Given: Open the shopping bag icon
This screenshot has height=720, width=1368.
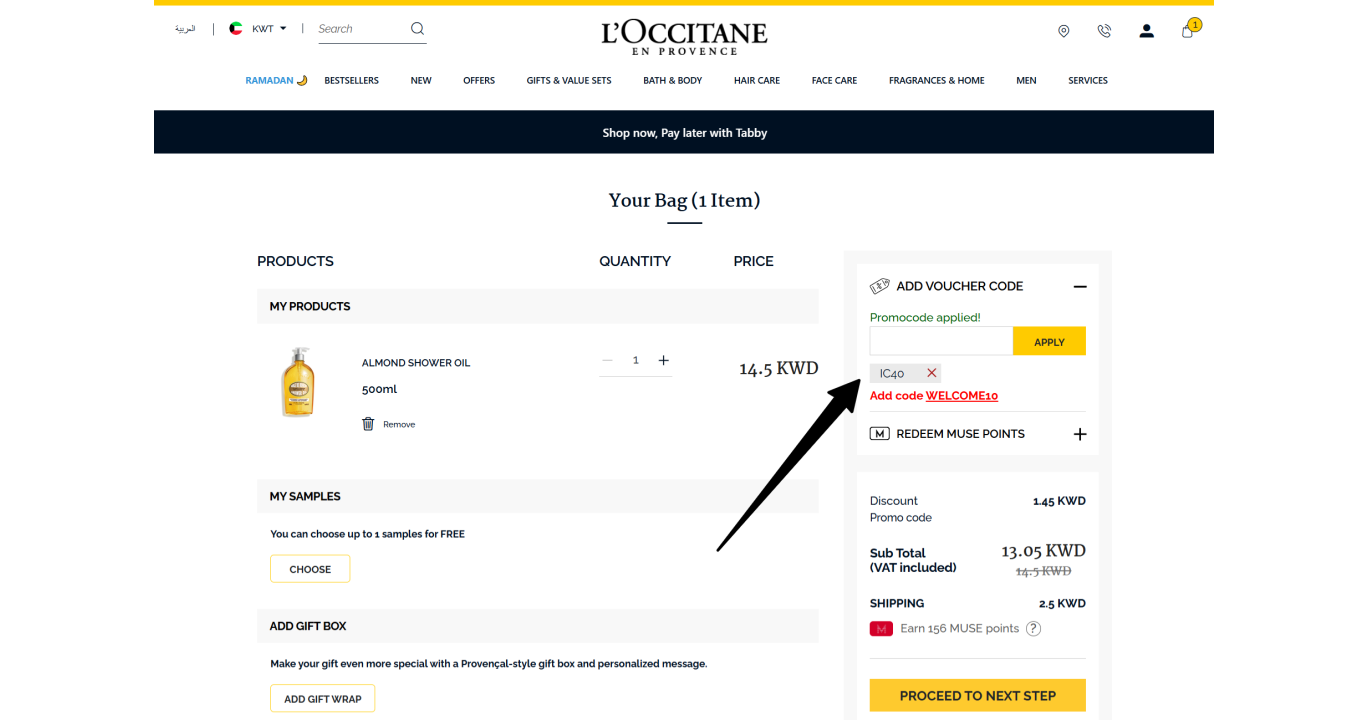Looking at the screenshot, I should point(1188,30).
